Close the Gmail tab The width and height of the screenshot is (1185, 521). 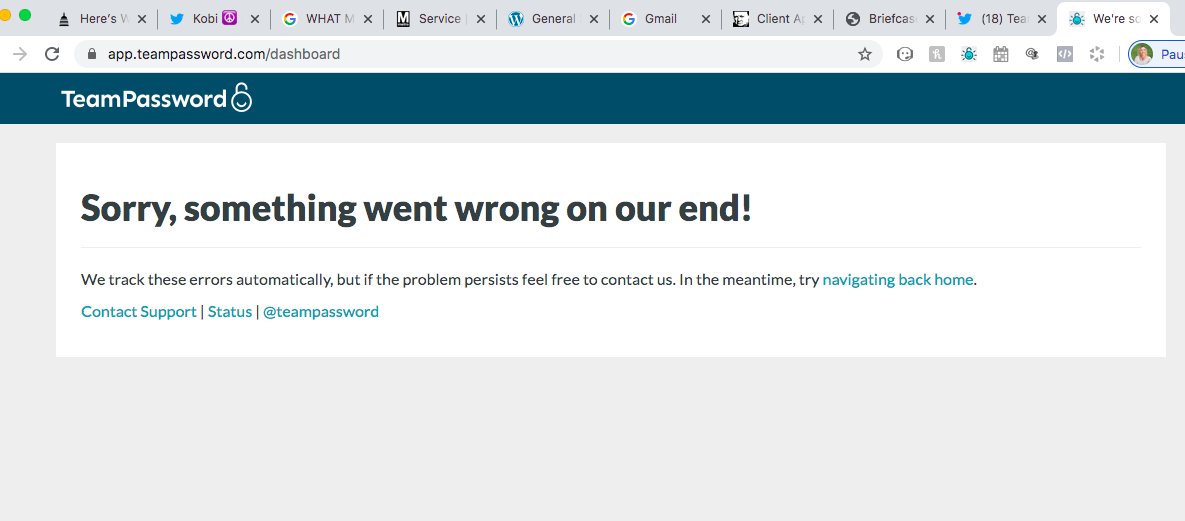706,19
